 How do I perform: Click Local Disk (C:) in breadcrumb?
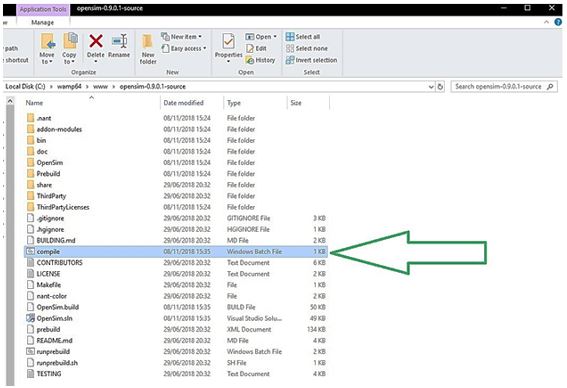25,87
